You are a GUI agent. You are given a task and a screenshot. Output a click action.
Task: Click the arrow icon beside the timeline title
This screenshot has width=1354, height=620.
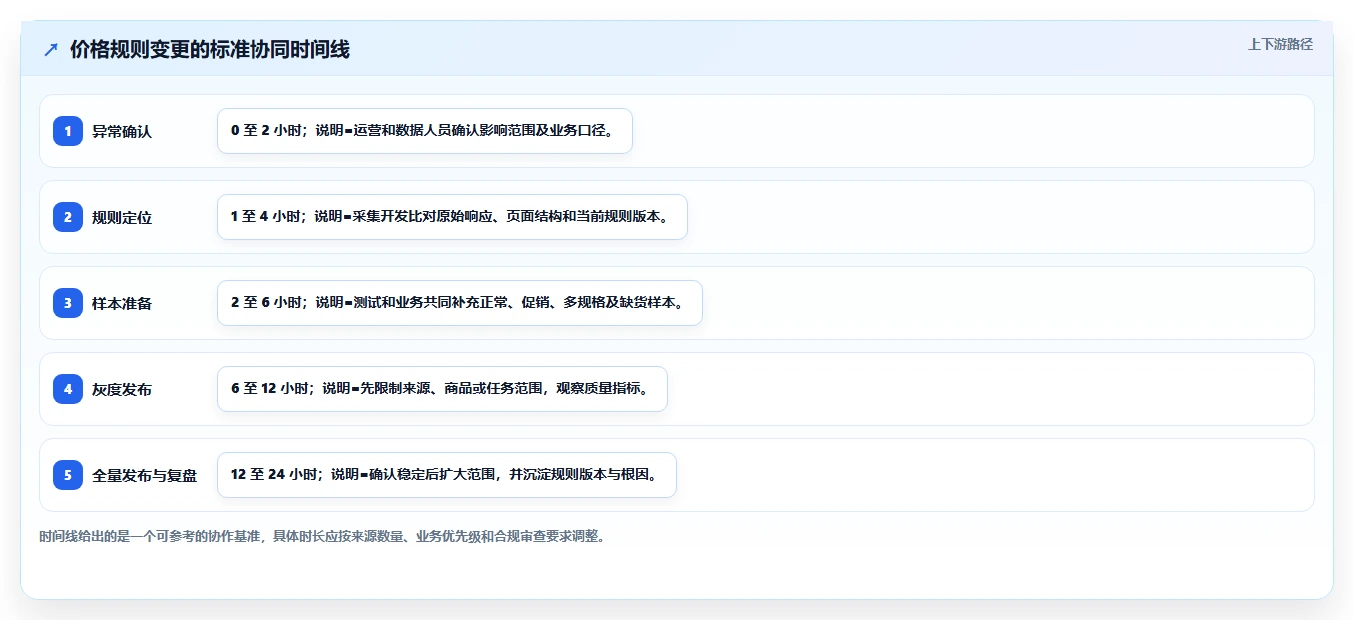point(51,50)
